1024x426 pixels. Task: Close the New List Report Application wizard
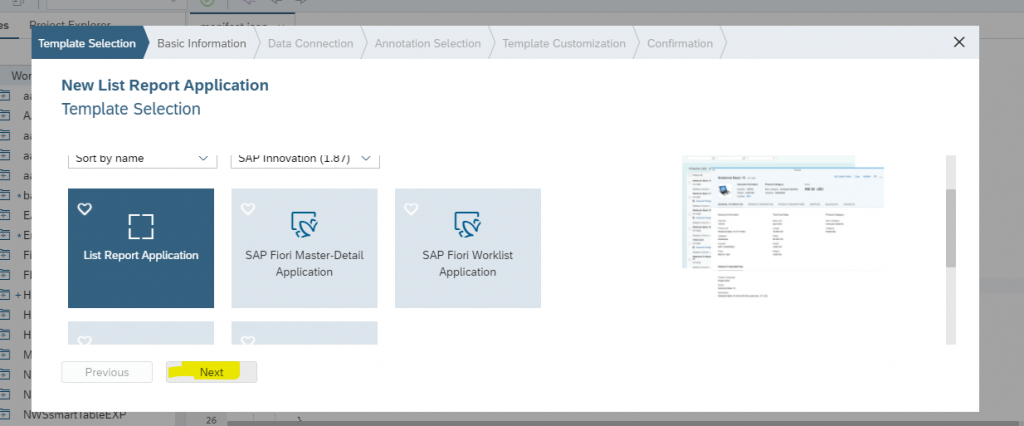tap(959, 42)
